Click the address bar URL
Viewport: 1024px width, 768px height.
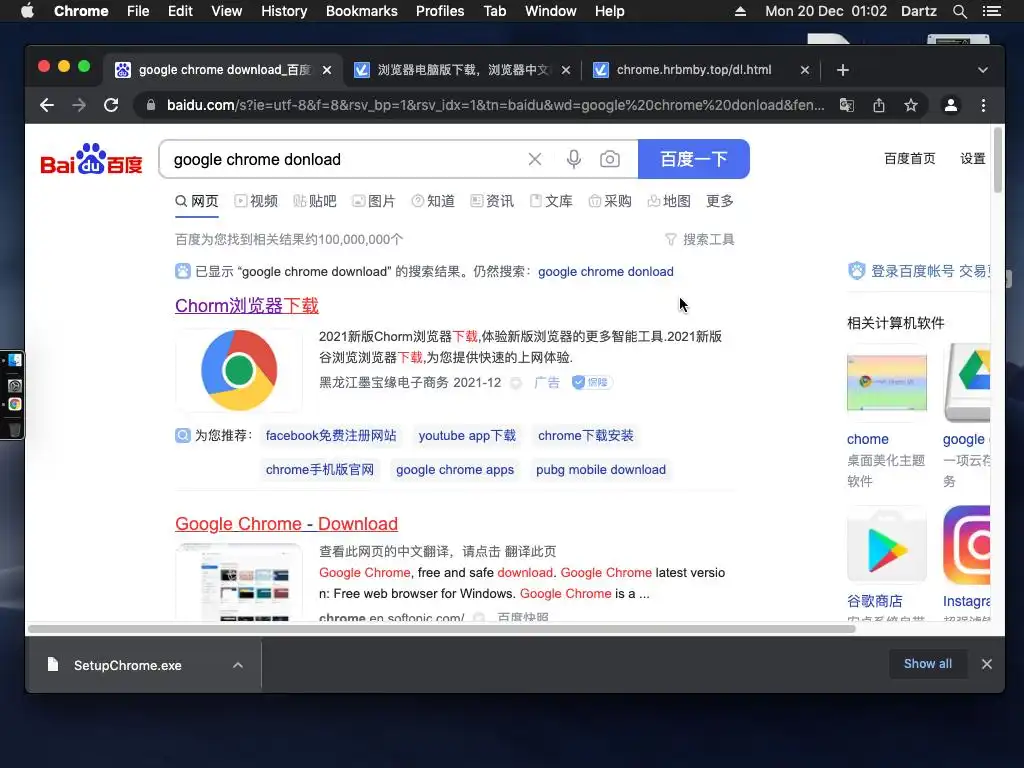(495, 105)
